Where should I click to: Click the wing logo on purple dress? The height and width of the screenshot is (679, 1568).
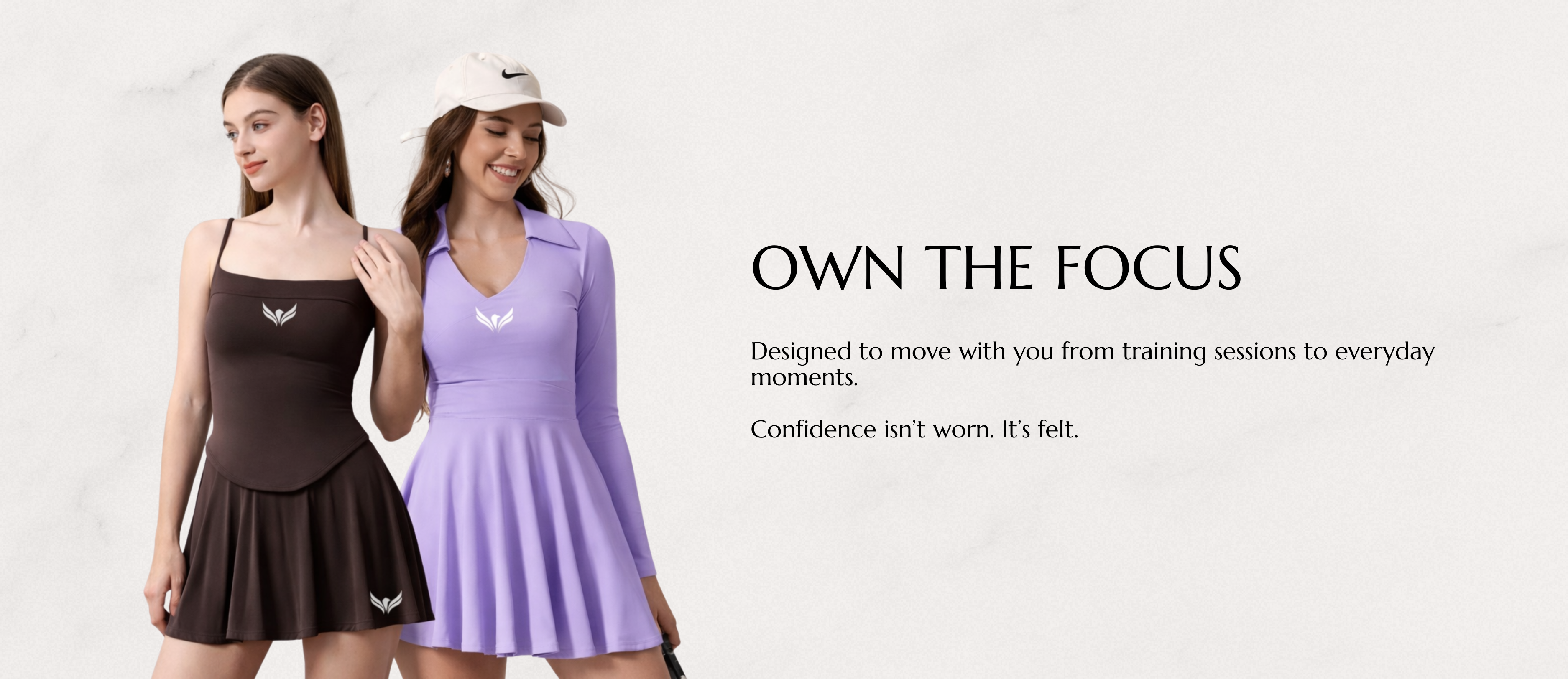click(494, 319)
